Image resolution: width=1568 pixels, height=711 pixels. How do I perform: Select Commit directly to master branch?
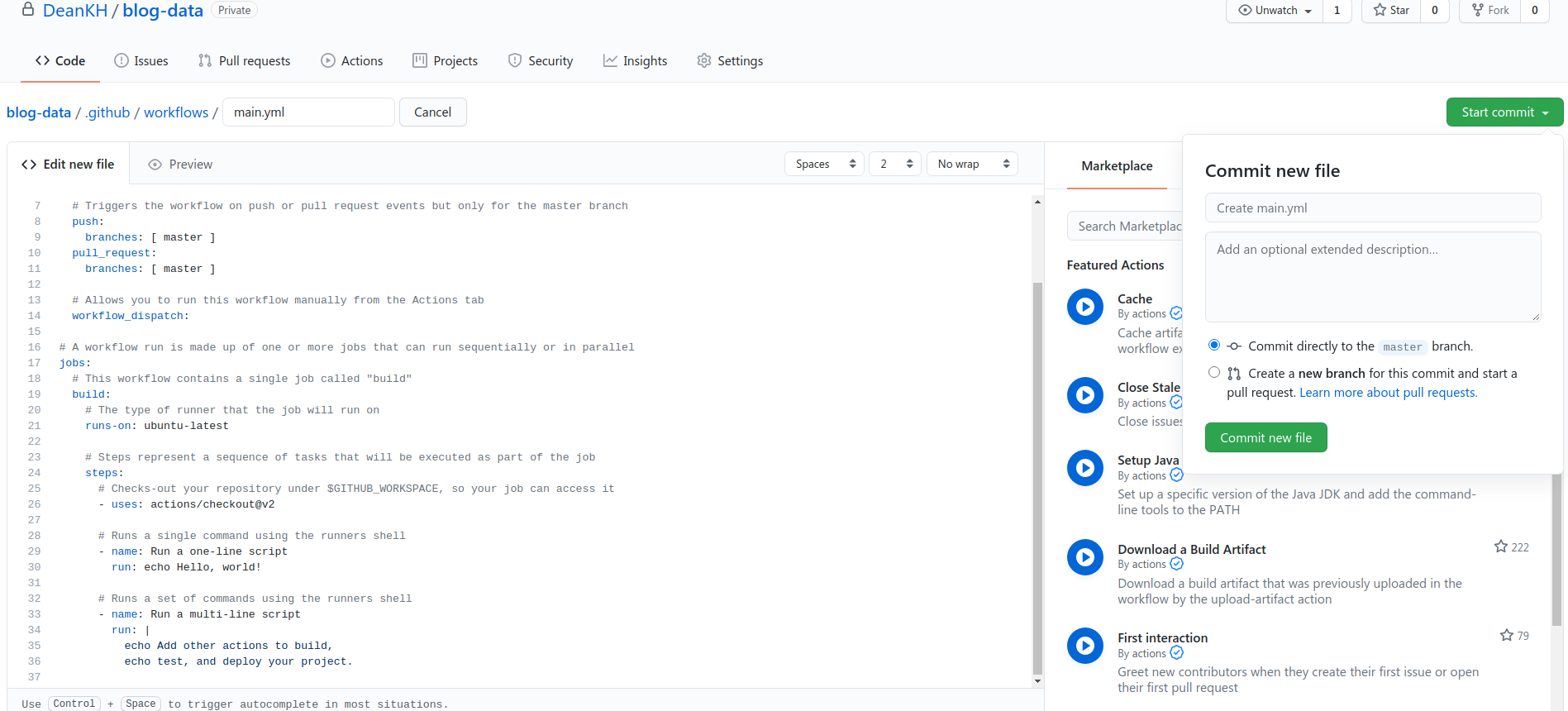pos(1213,346)
